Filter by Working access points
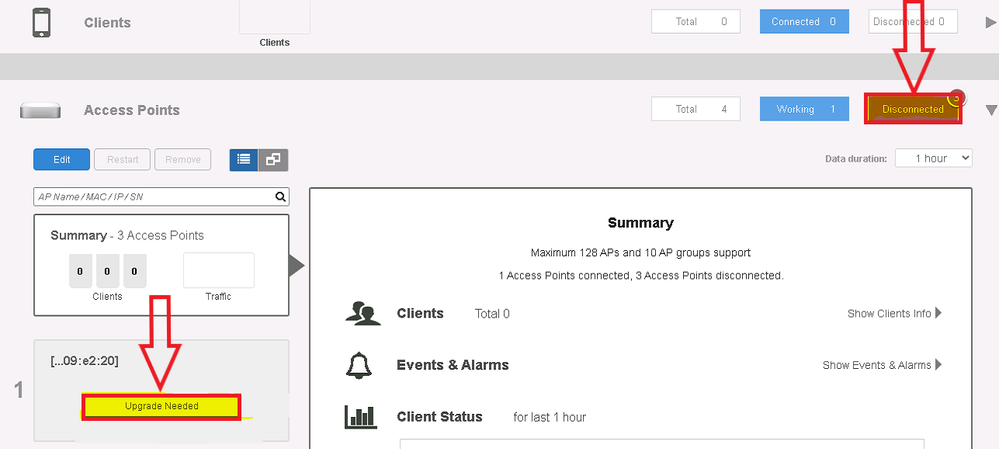 click(x=804, y=109)
